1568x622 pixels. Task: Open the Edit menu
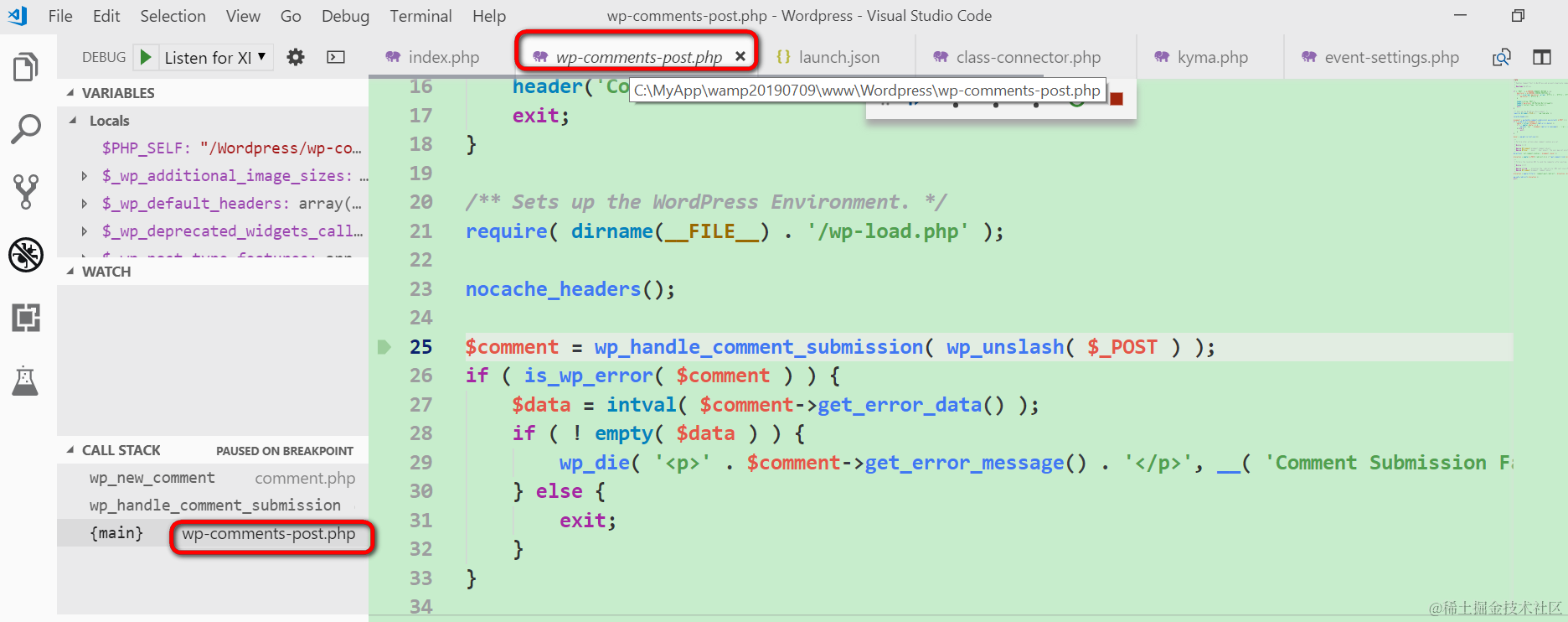[106, 16]
